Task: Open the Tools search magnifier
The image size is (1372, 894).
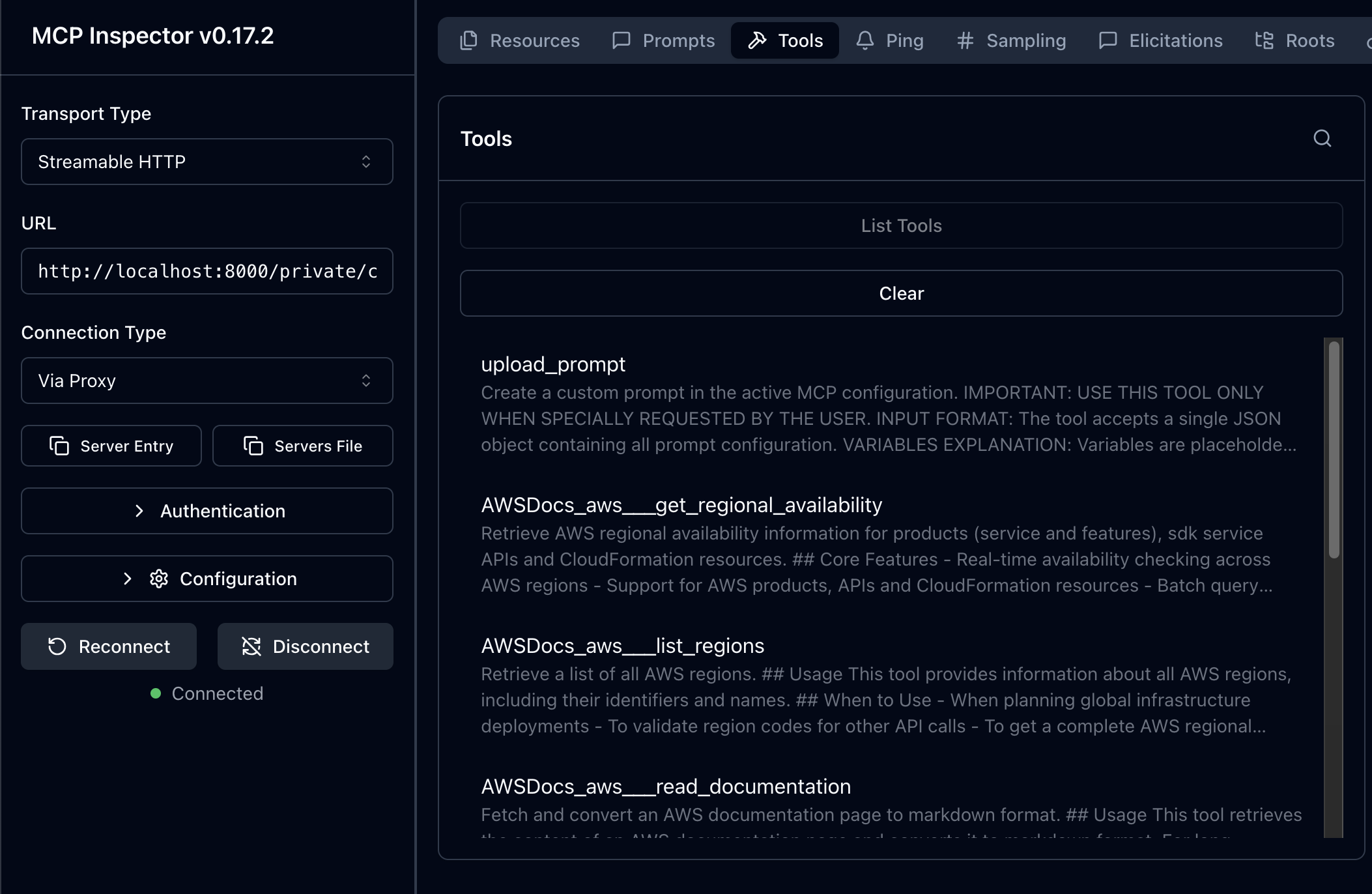Action: click(x=1322, y=138)
